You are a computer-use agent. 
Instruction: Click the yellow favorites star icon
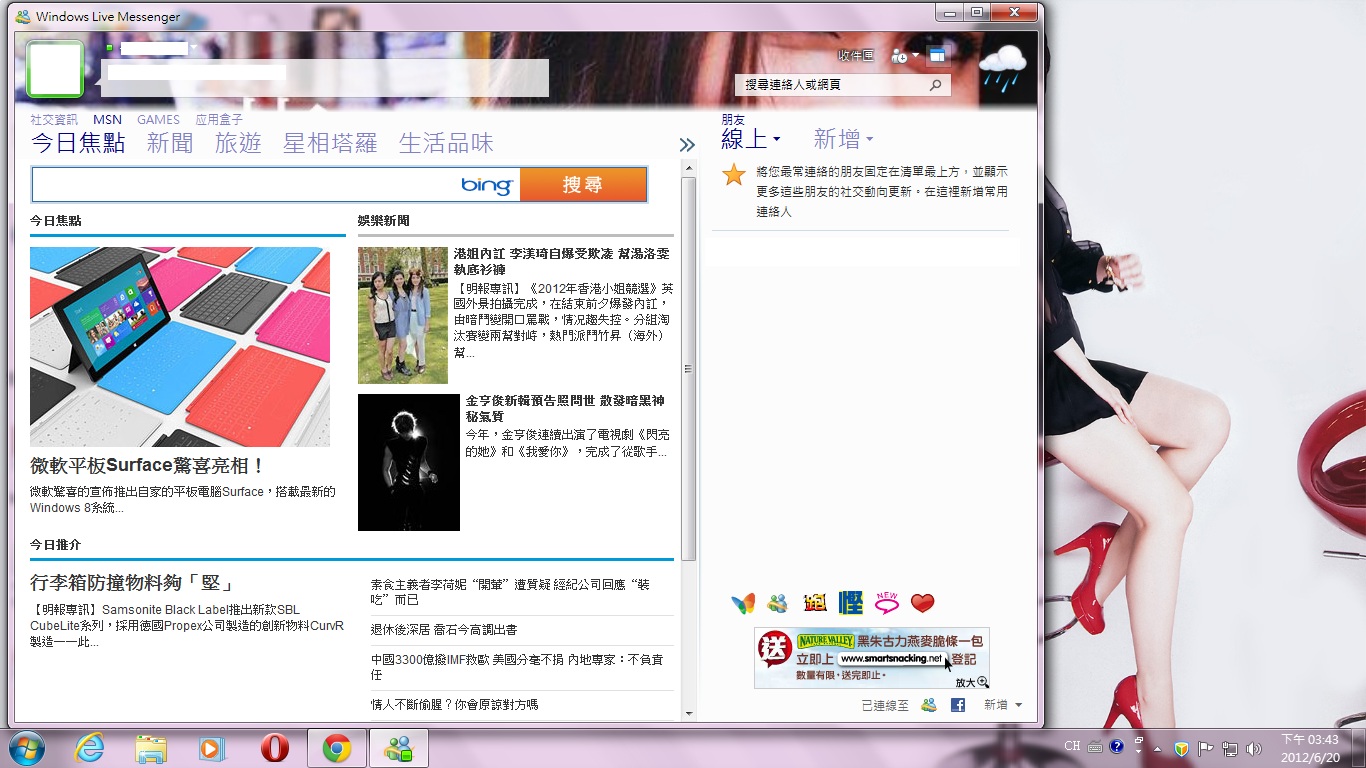click(734, 175)
